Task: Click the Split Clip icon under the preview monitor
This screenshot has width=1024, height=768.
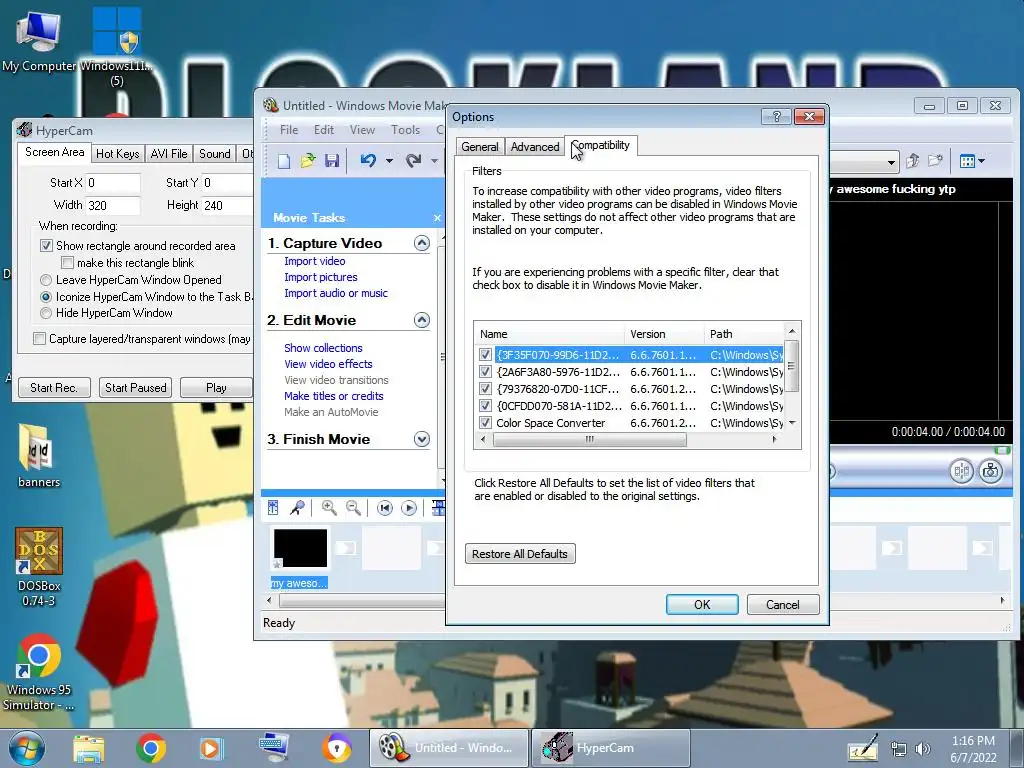Action: (961, 472)
